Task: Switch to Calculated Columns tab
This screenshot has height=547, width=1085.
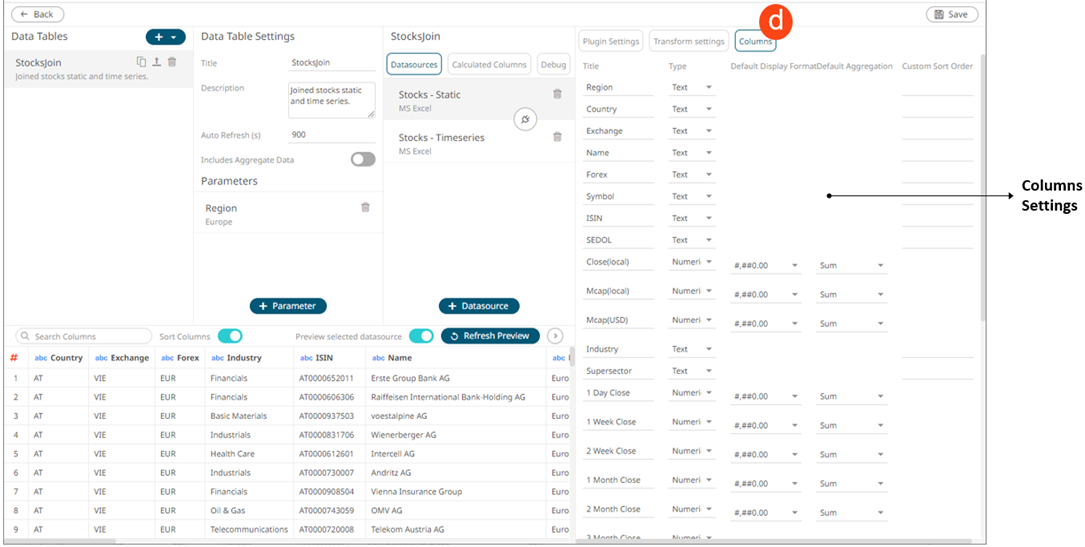Action: 489,64
